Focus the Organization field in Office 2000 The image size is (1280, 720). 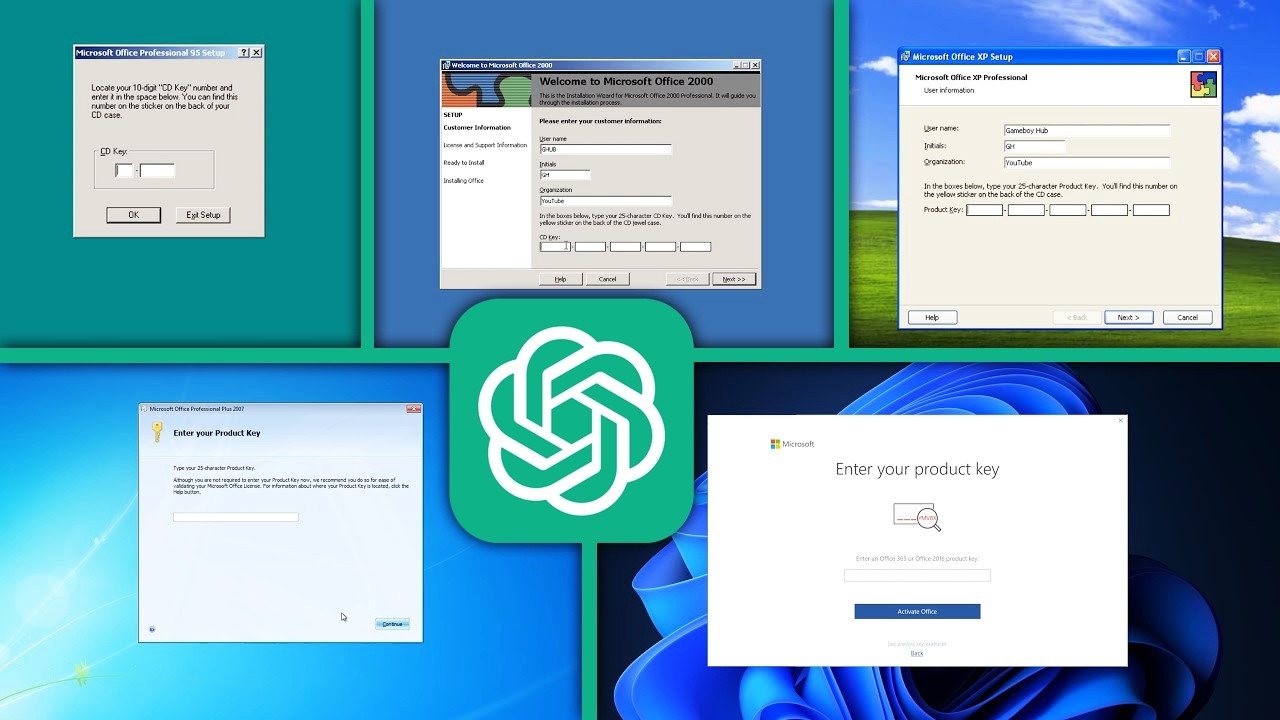point(605,201)
